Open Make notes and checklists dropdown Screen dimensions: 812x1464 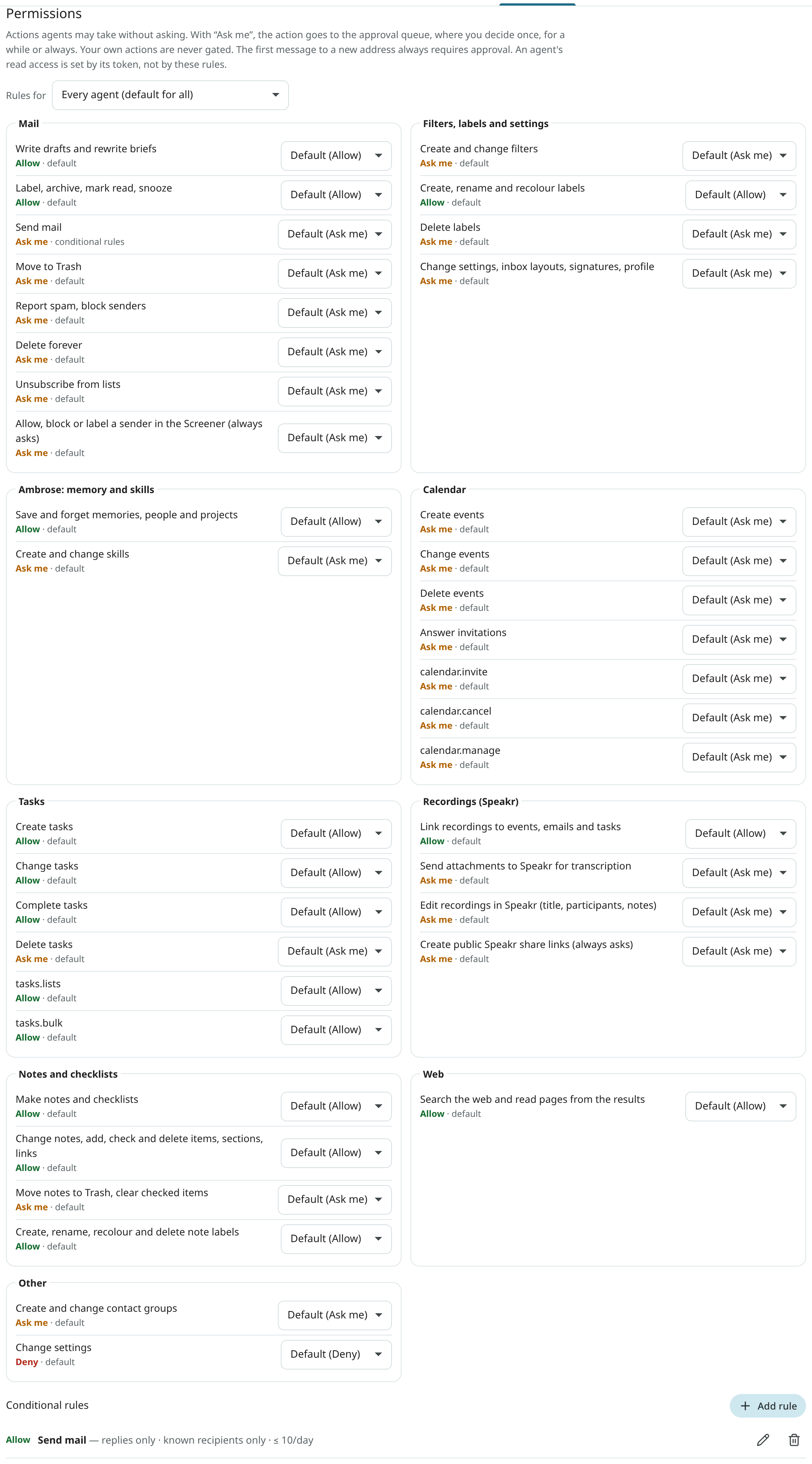336,1107
